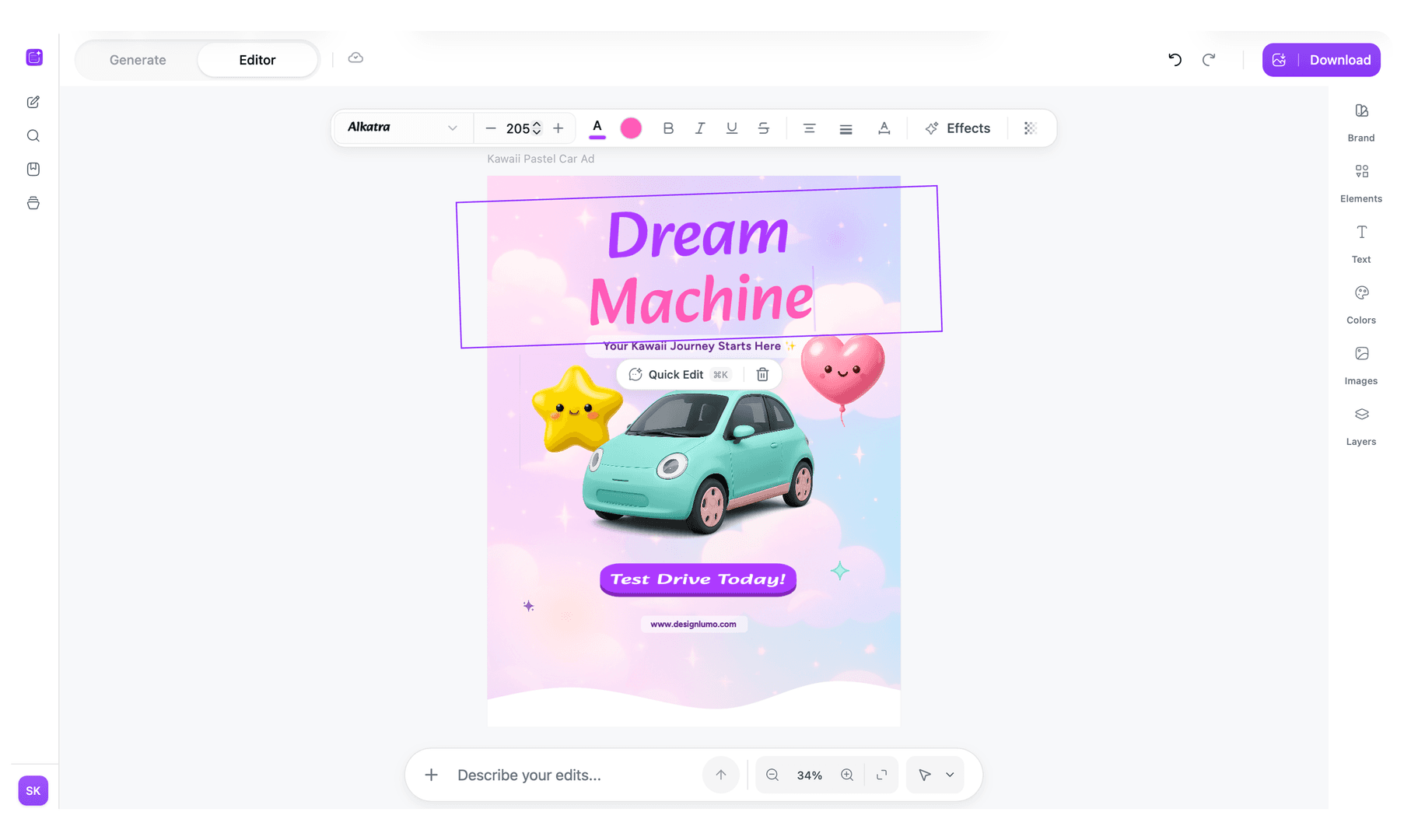Viewport: 1404px width, 840px height.
Task: Switch to the Editor tab
Action: coord(257,59)
